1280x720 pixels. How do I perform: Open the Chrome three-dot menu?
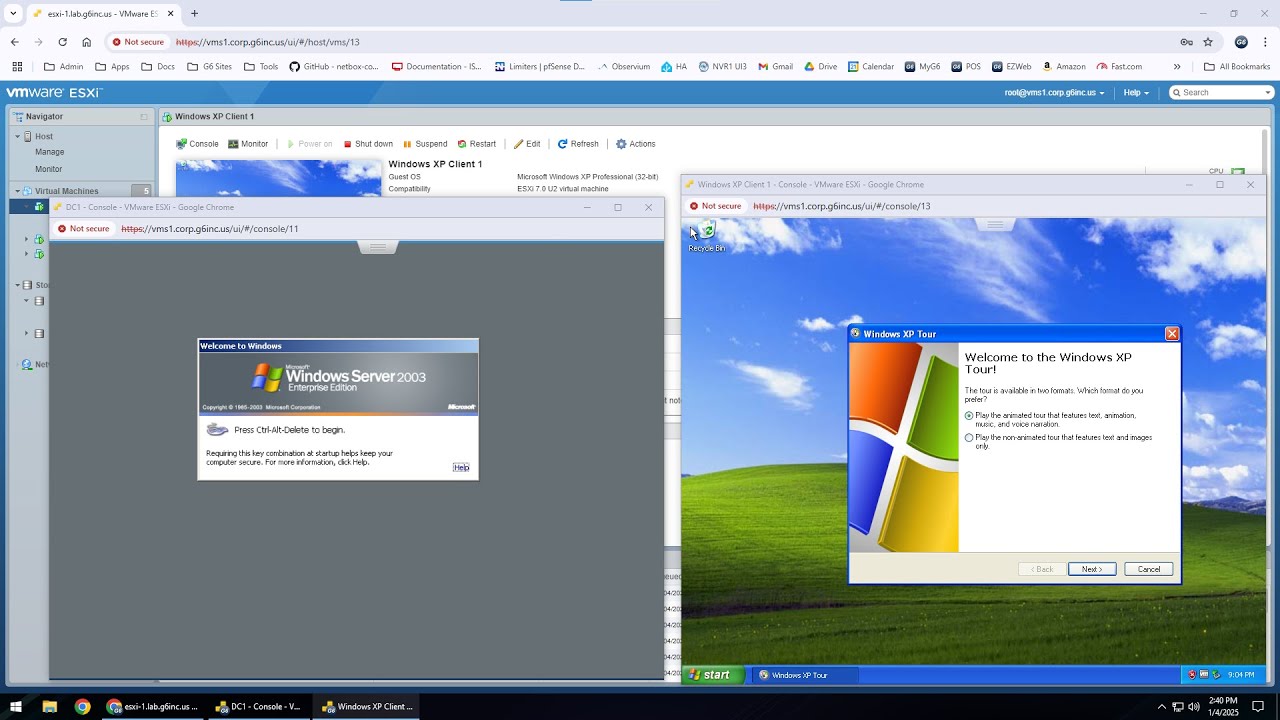[x=1265, y=42]
